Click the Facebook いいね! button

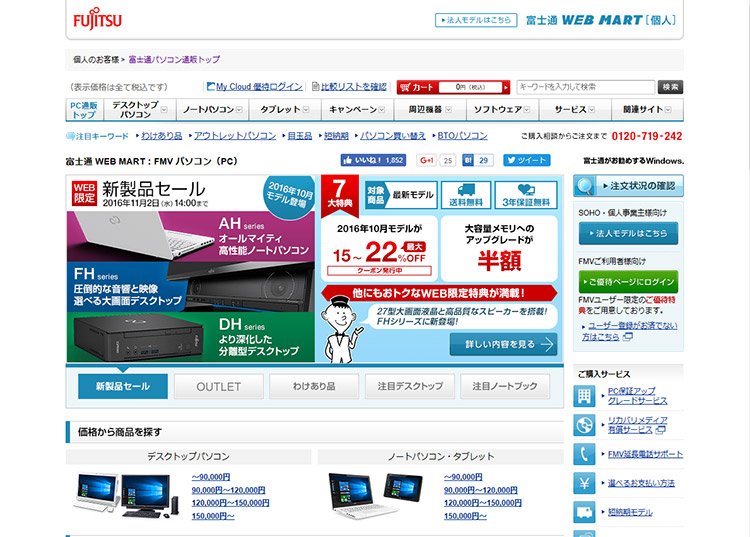click(x=373, y=160)
